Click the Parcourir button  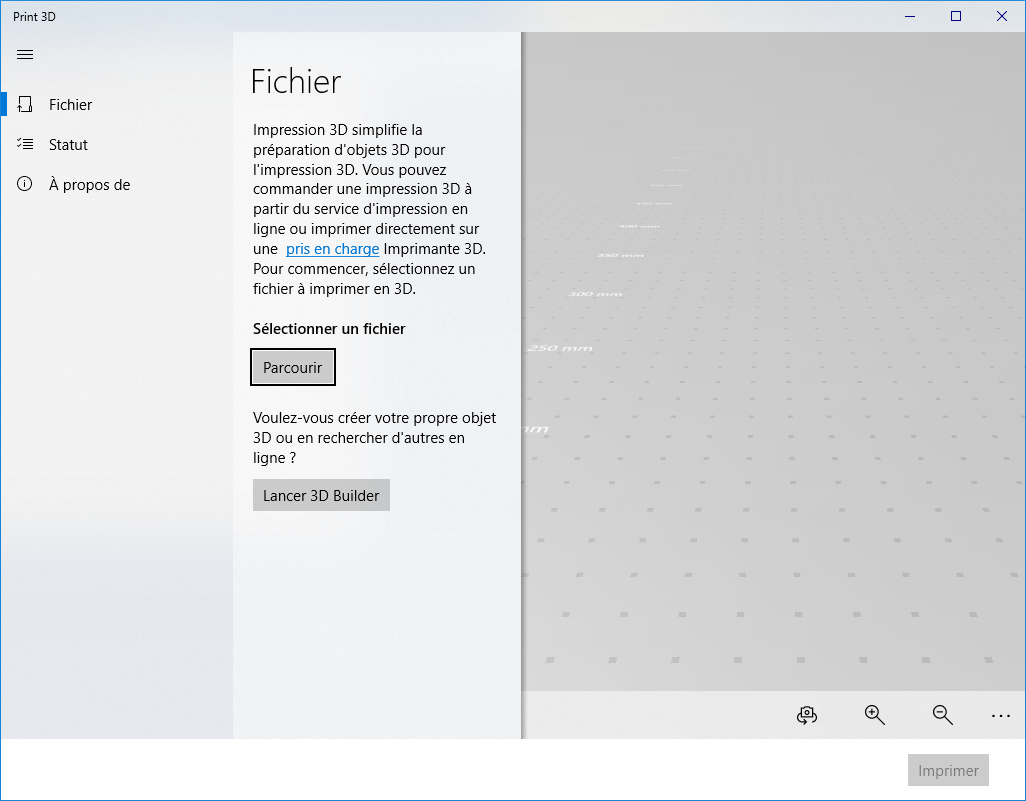[x=292, y=367]
